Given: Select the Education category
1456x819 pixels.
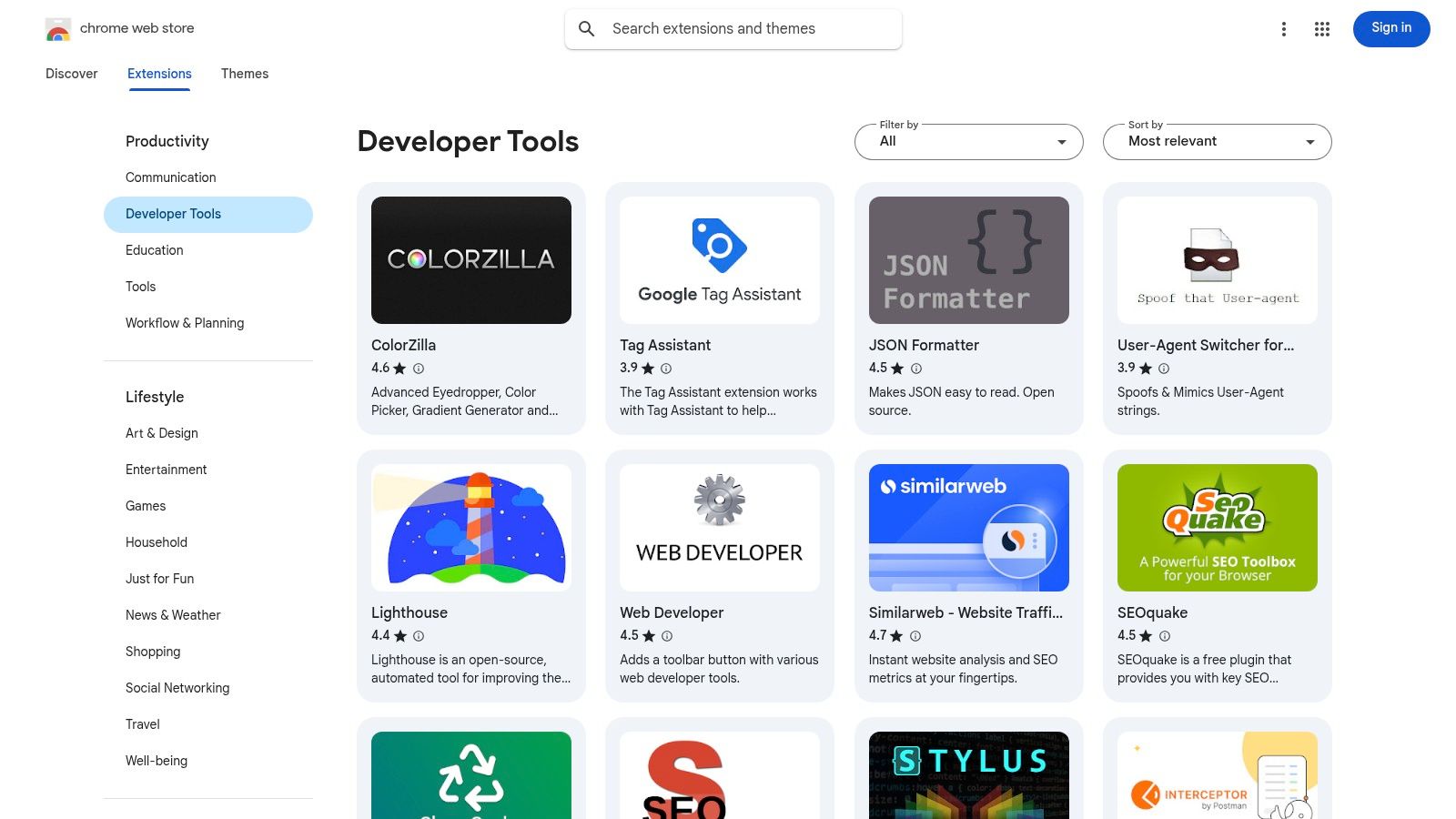Looking at the screenshot, I should [x=154, y=250].
